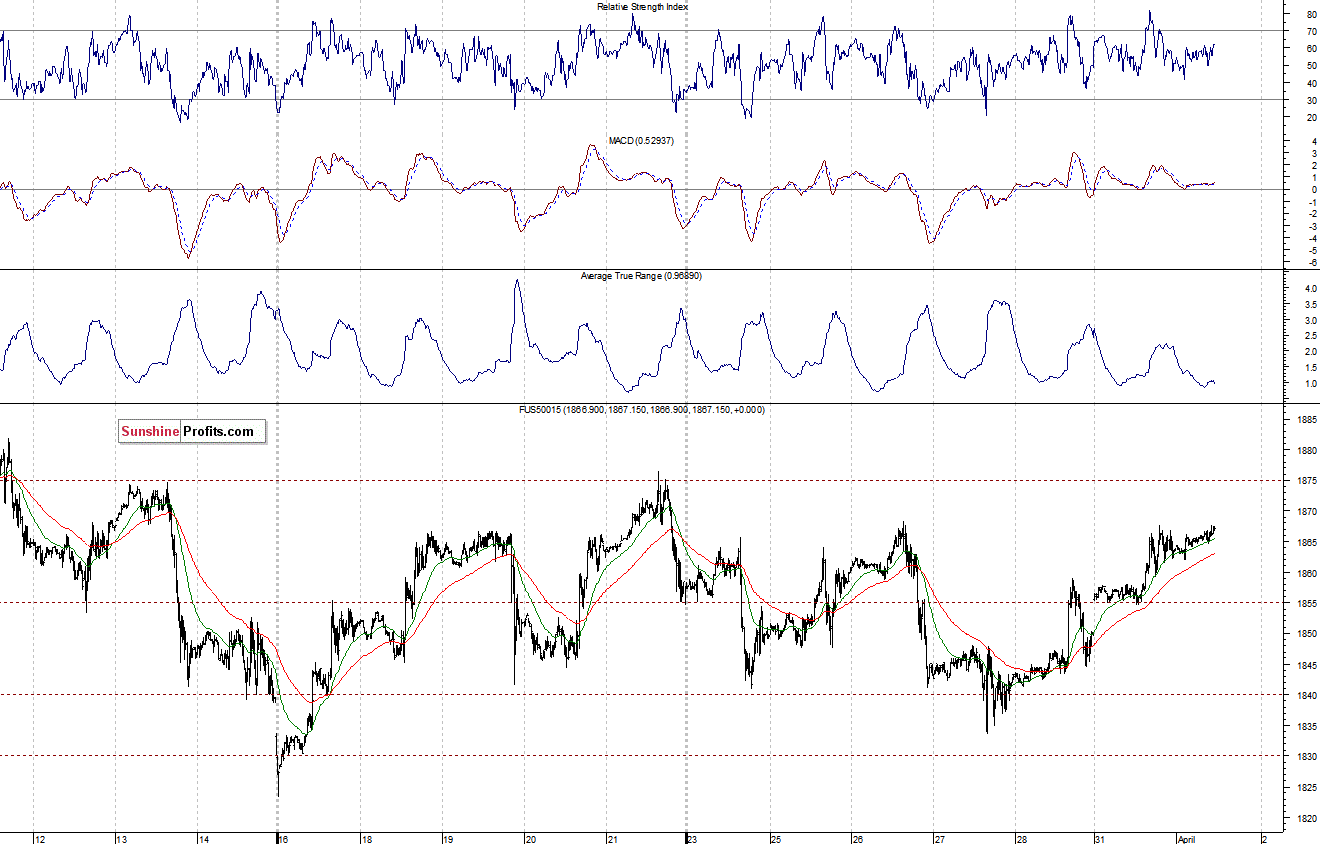Image resolution: width=1320 pixels, height=844 pixels.
Task: Click the 1.5 value on ATR axis
Action: [x=1310, y=368]
